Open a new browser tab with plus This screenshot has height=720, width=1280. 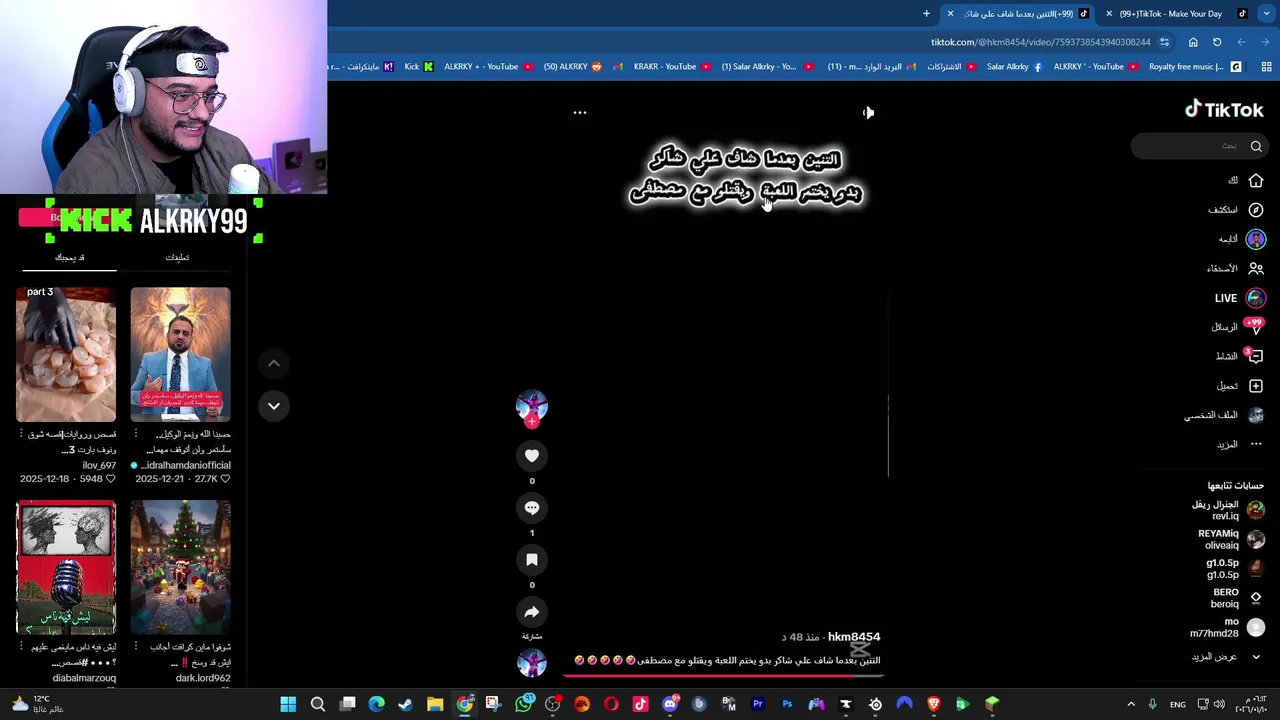(926, 14)
